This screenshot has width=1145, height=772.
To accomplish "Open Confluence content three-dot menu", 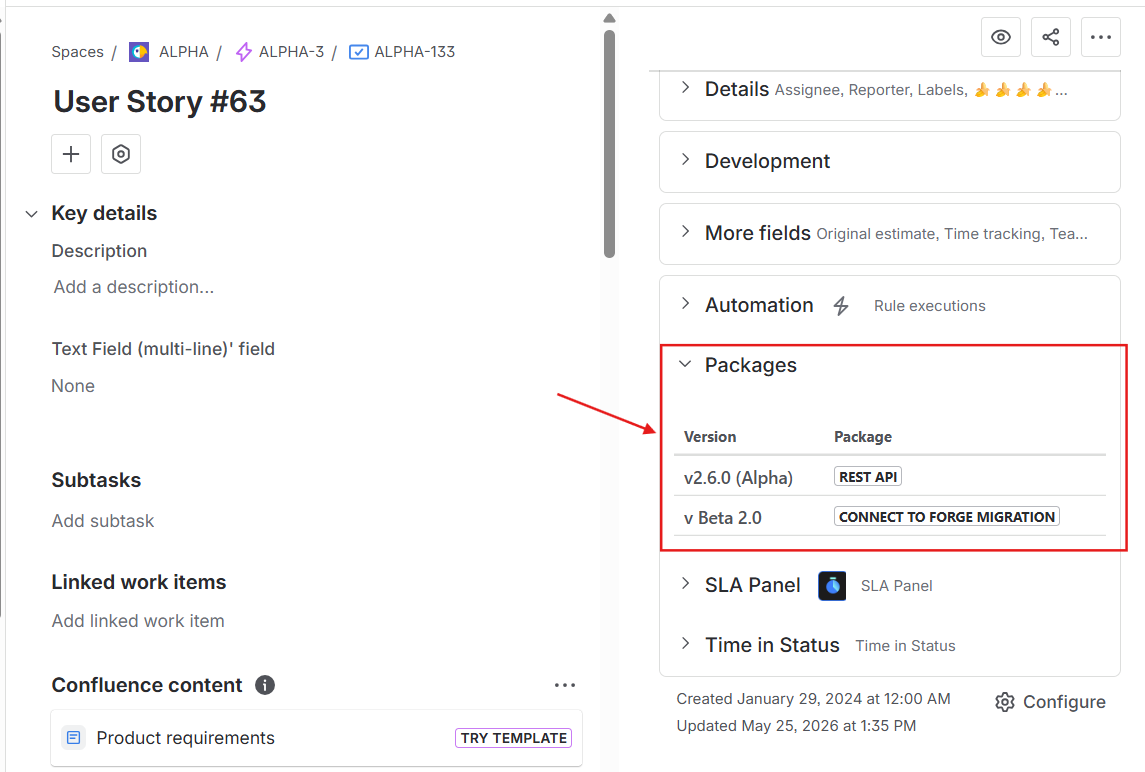I will point(564,685).
